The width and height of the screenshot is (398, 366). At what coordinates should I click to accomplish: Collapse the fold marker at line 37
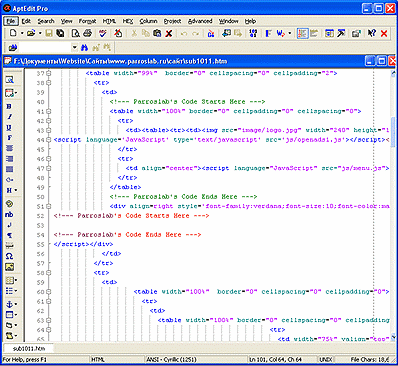pyautogui.click(x=49, y=73)
